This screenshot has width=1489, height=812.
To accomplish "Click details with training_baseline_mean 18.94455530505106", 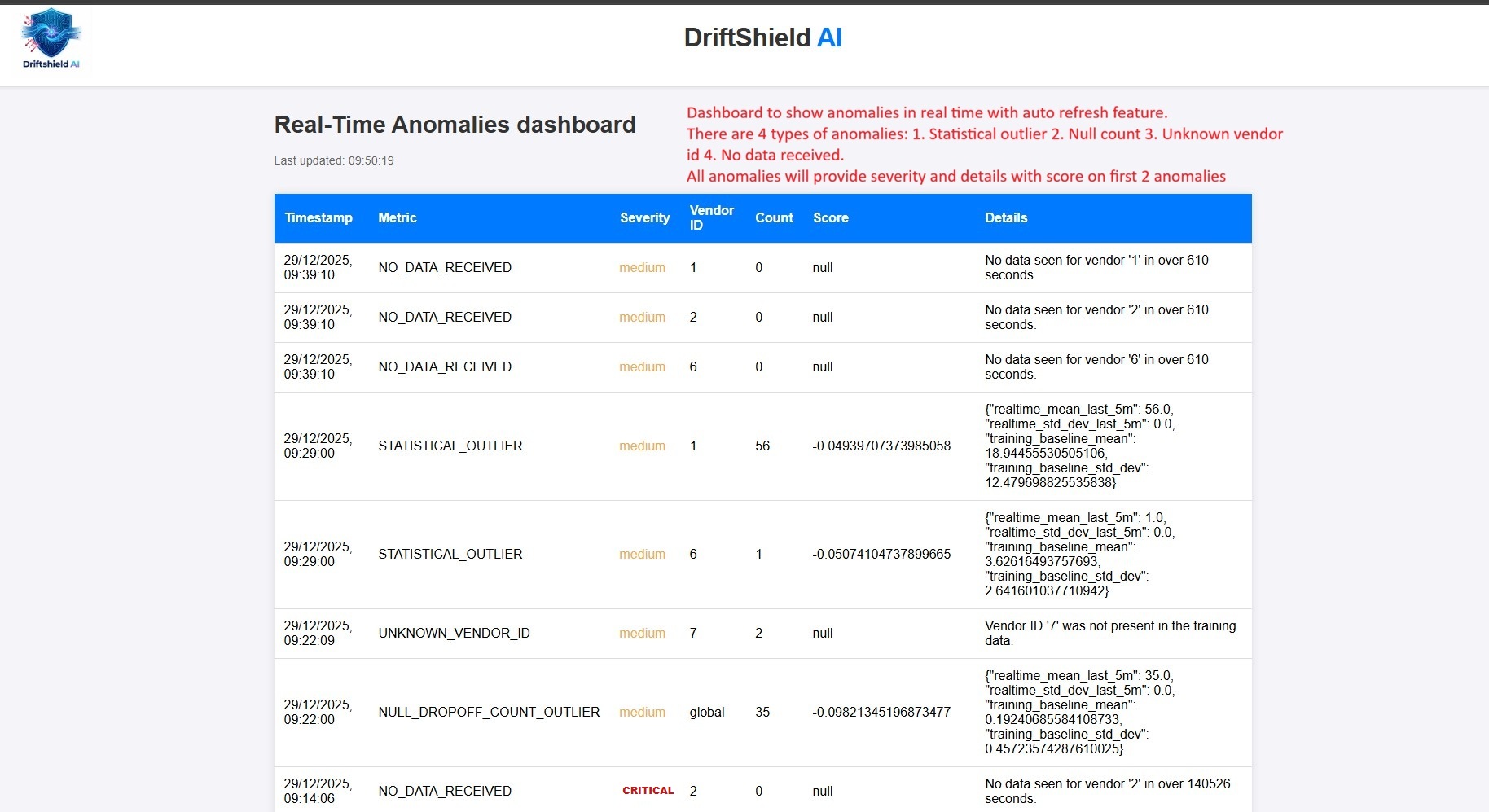I will [1079, 446].
